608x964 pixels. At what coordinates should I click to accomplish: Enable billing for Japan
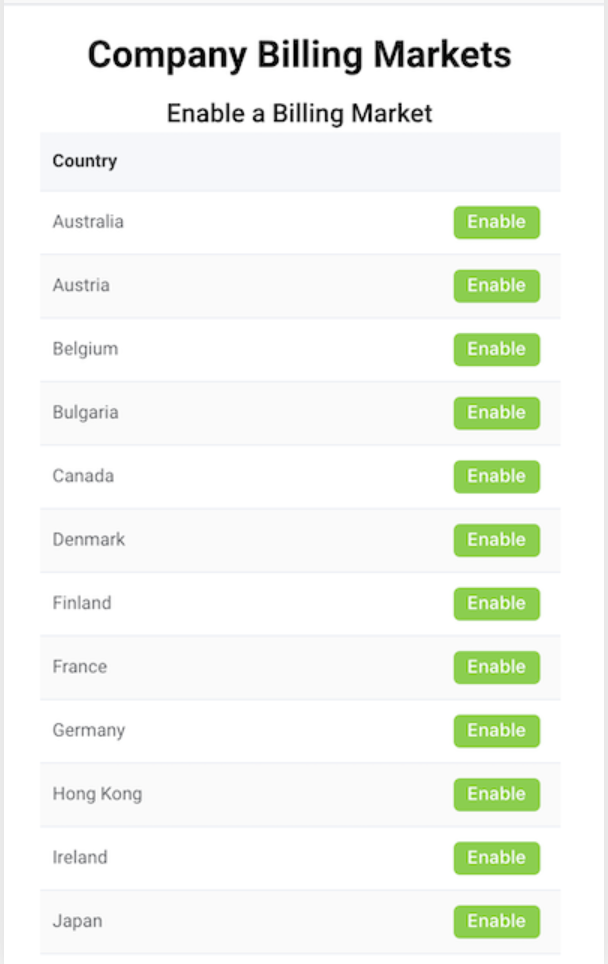click(496, 921)
